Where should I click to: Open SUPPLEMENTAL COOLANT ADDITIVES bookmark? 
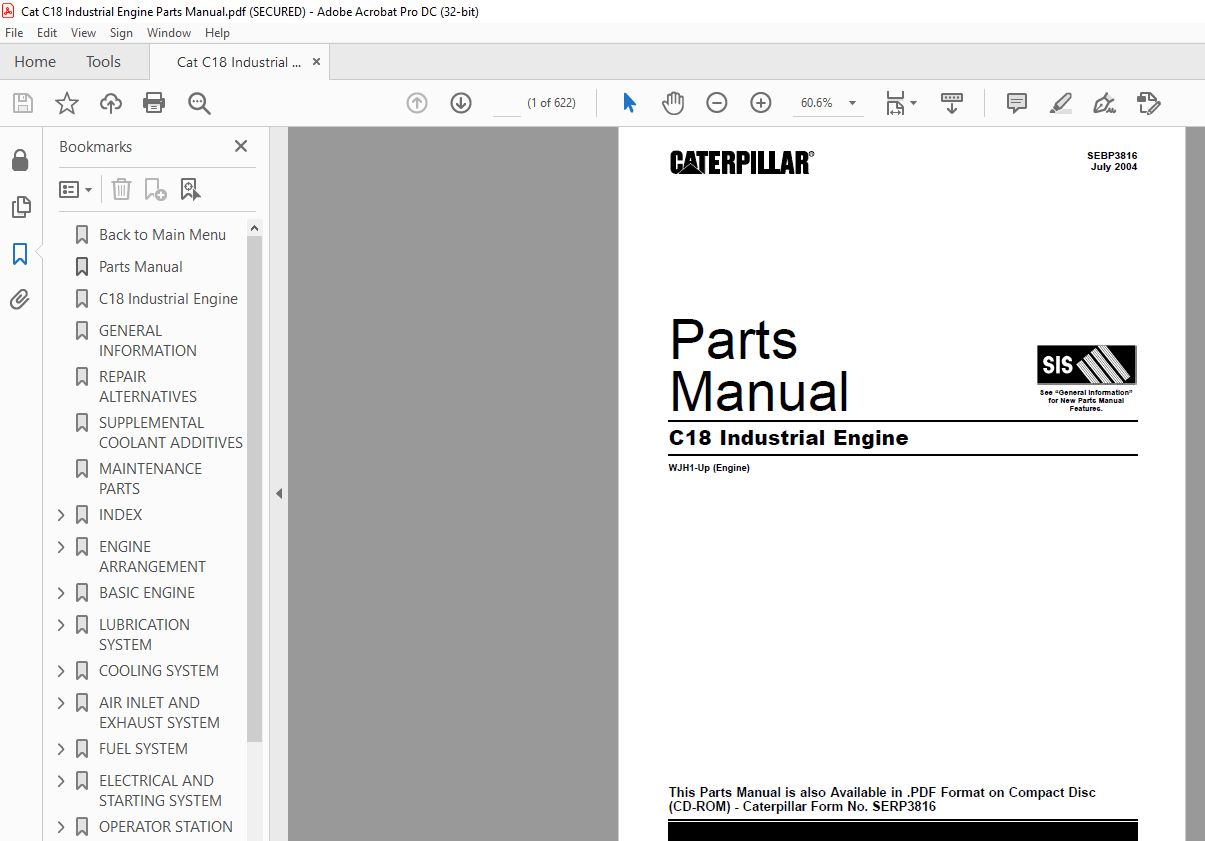tap(170, 432)
